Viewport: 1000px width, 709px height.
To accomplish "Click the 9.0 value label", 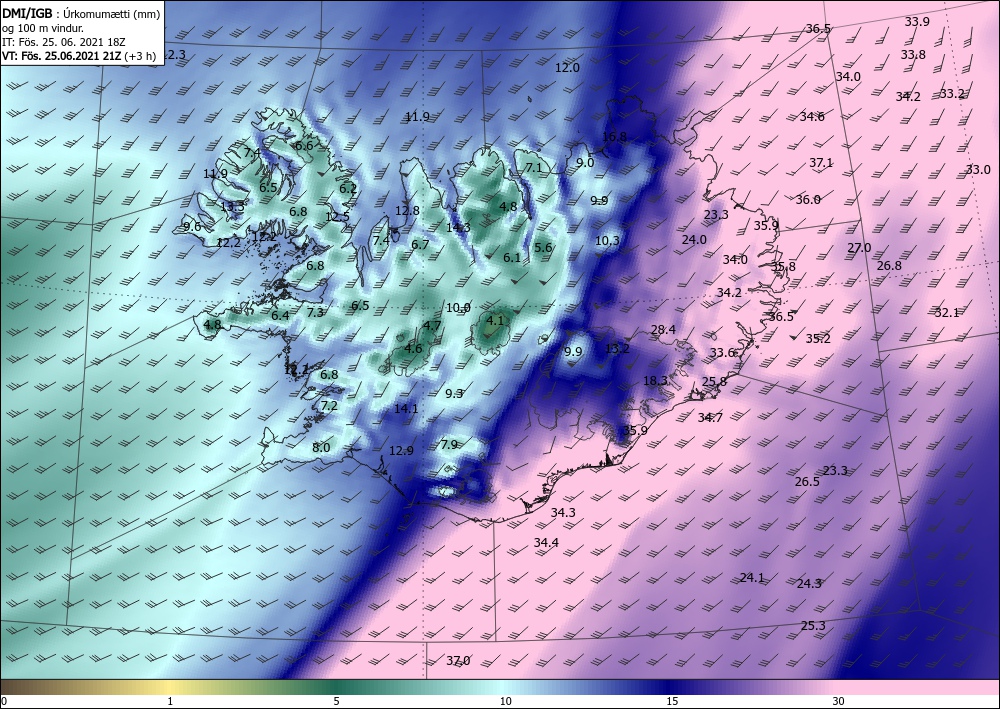I will [585, 163].
